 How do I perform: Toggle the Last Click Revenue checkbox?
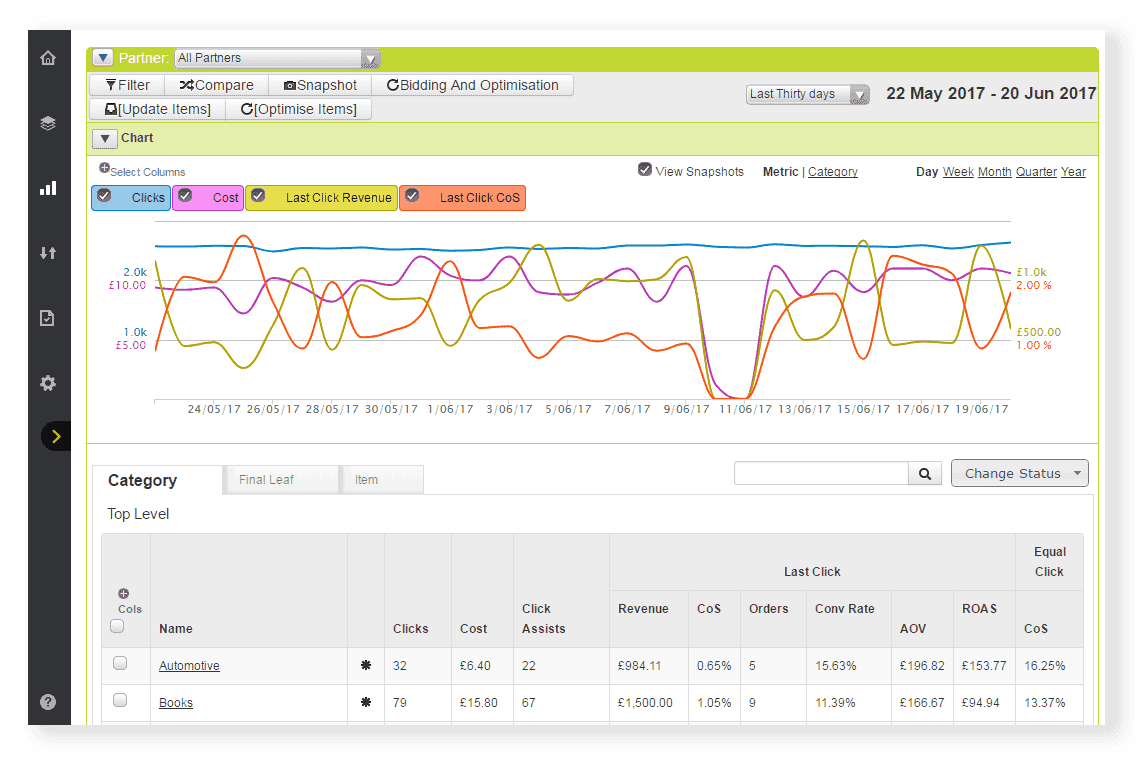pos(258,196)
